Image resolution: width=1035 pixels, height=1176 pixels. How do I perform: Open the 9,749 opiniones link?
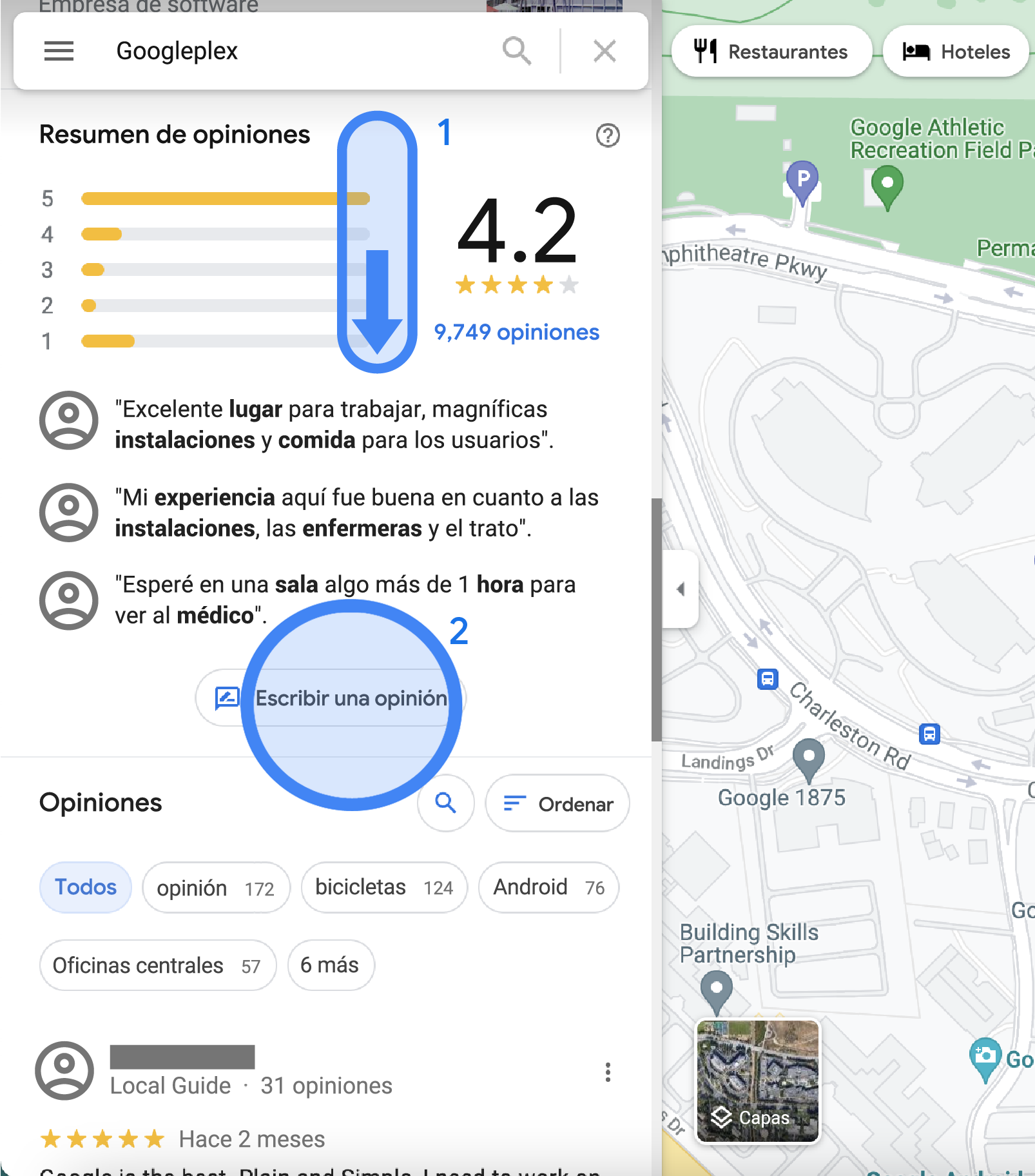(516, 332)
